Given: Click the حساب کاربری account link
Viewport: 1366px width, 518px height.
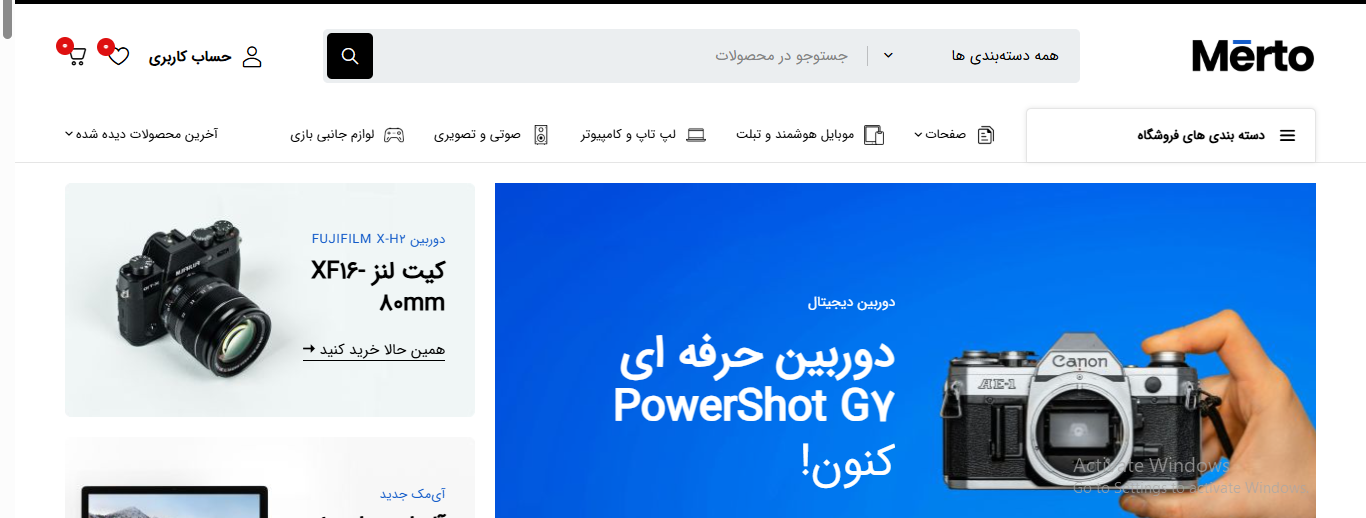Looking at the screenshot, I should 190,57.
